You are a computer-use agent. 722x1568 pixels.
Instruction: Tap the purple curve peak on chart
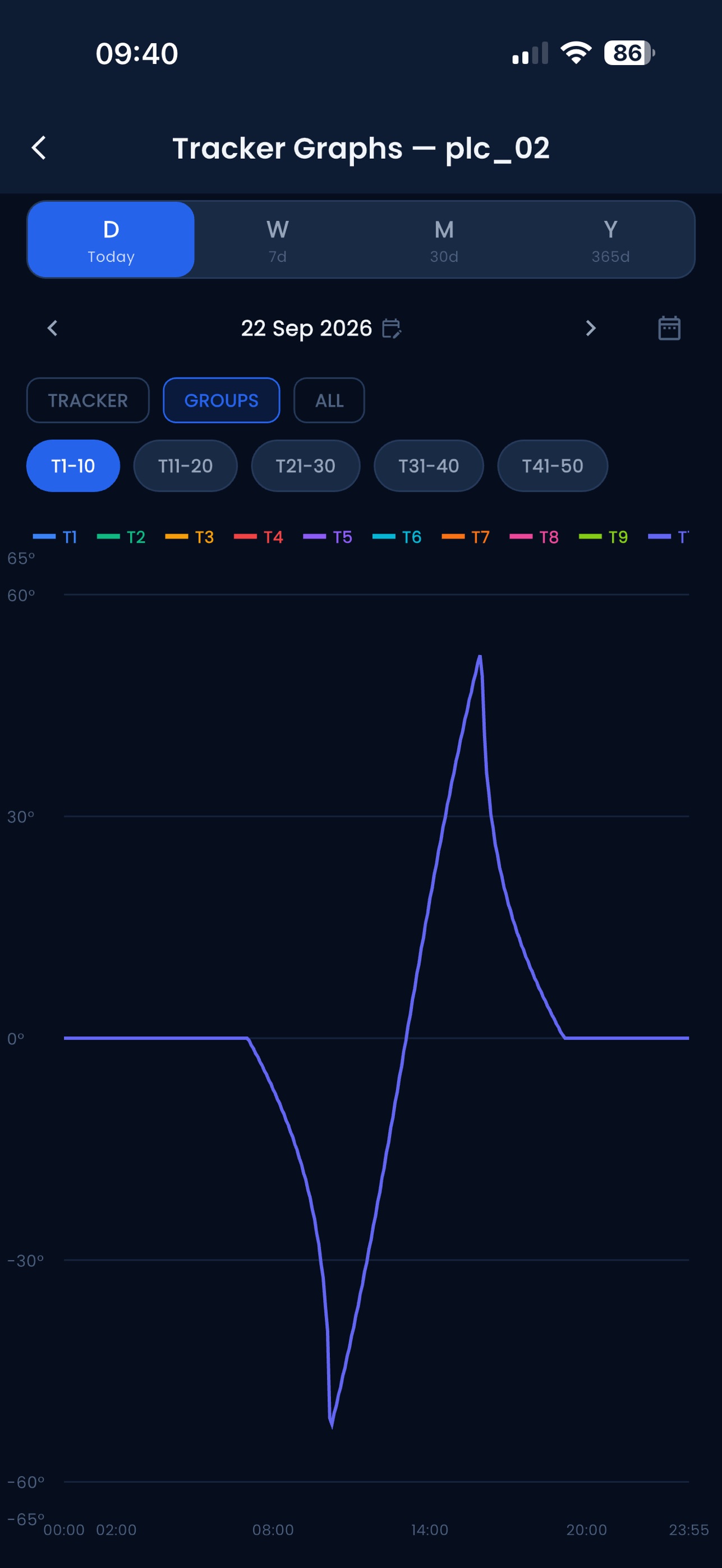click(480, 657)
